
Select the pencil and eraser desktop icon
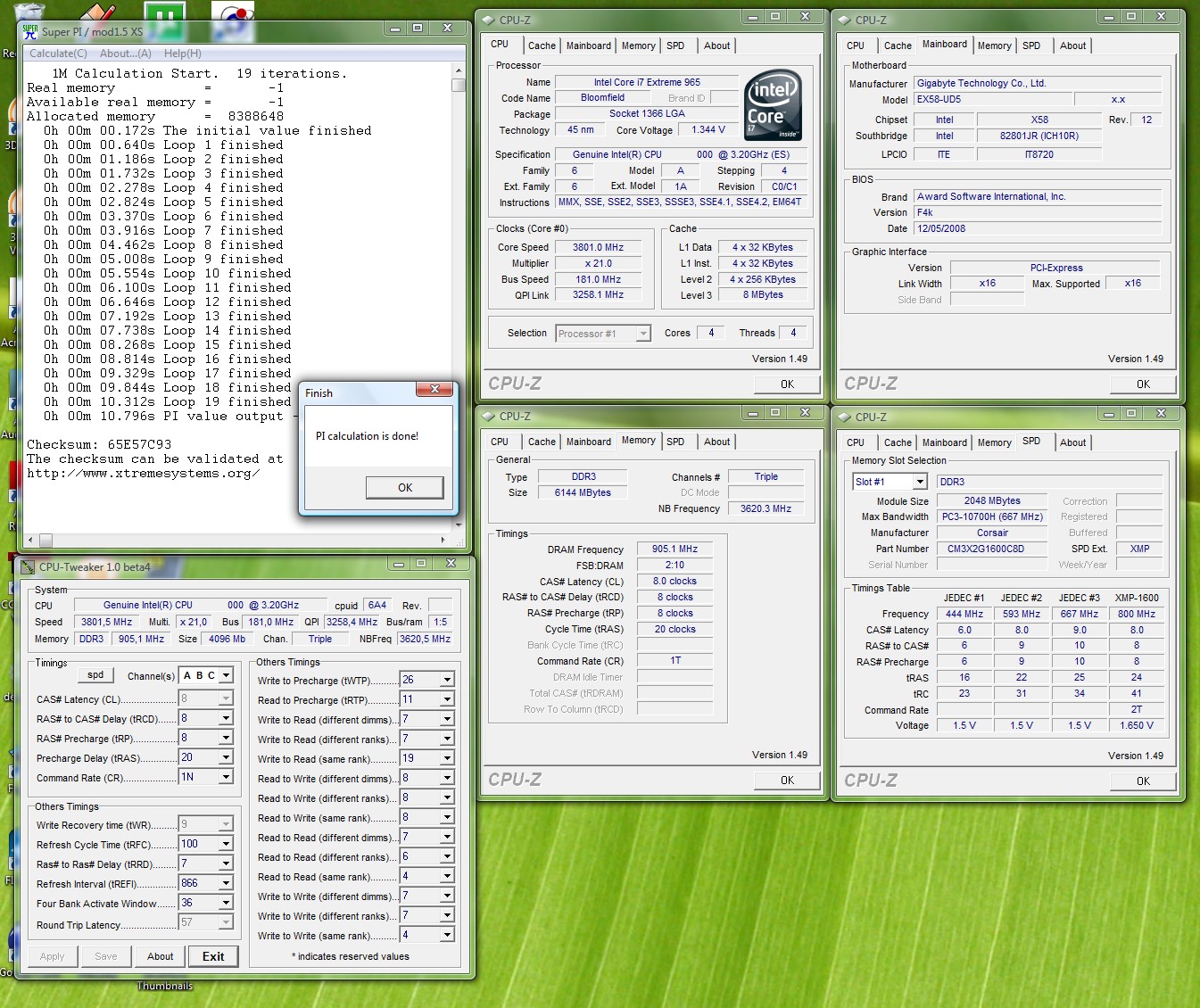(98, 11)
